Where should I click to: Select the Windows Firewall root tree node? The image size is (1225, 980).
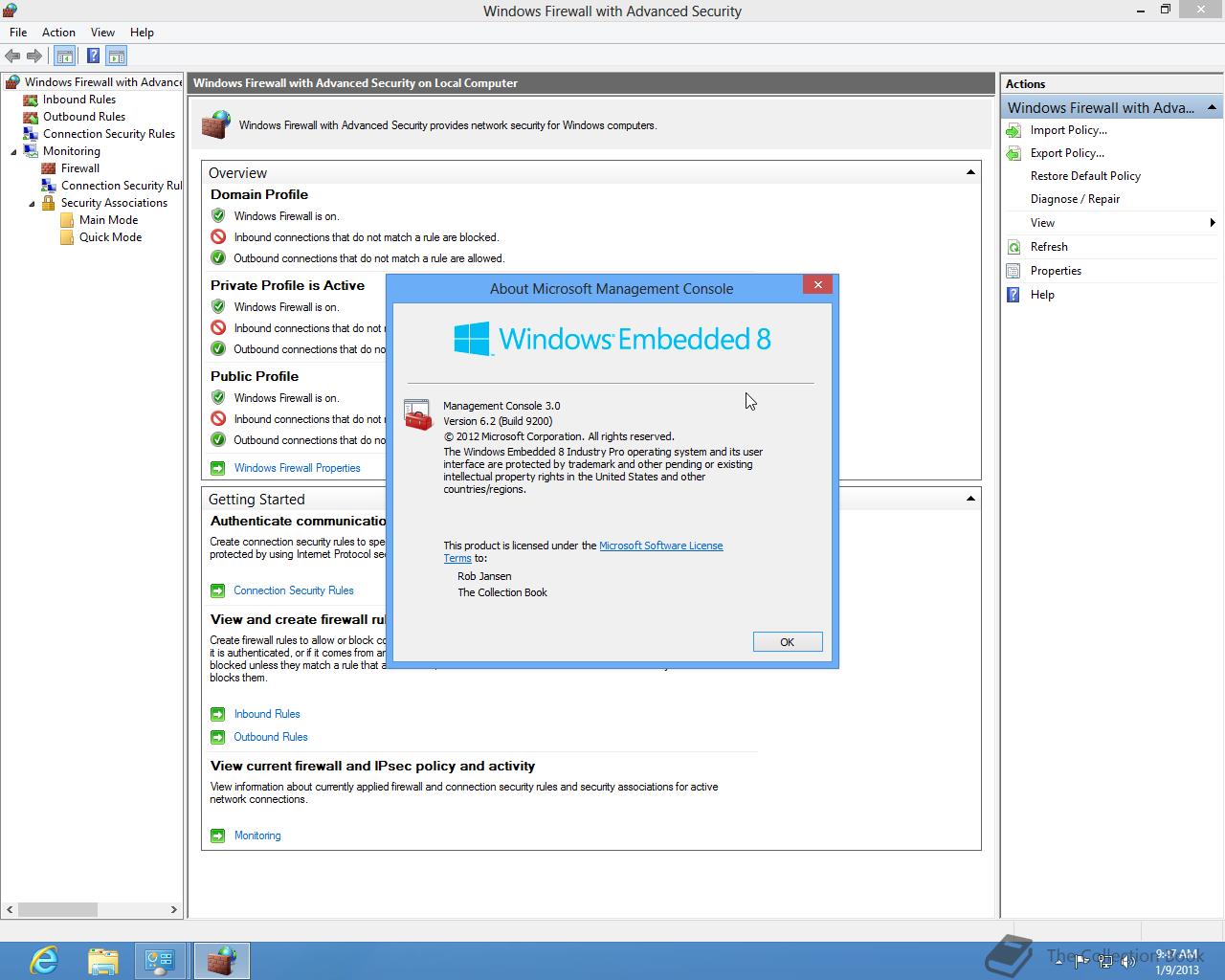(102, 82)
